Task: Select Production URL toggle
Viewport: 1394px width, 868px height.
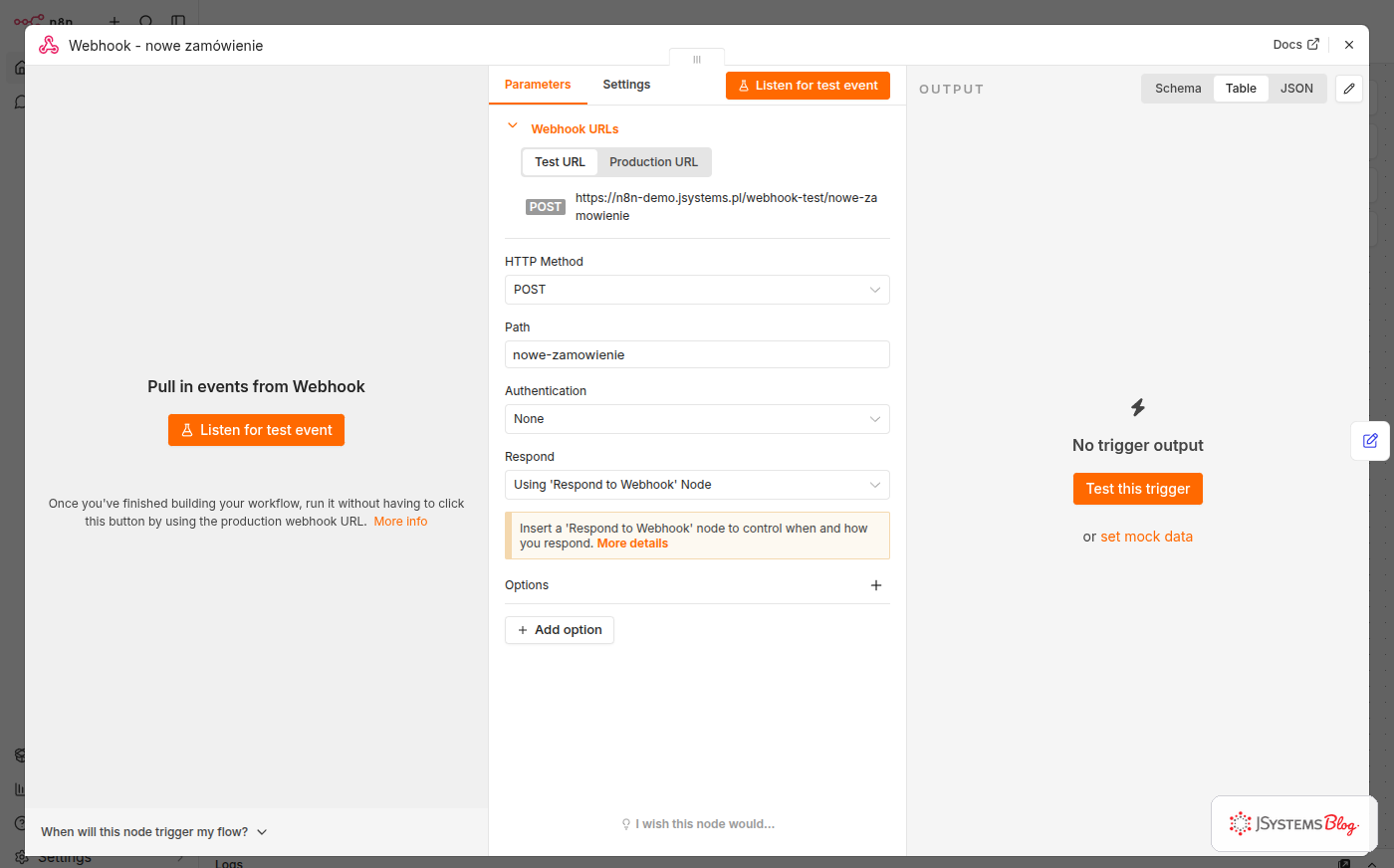Action: pos(654,162)
